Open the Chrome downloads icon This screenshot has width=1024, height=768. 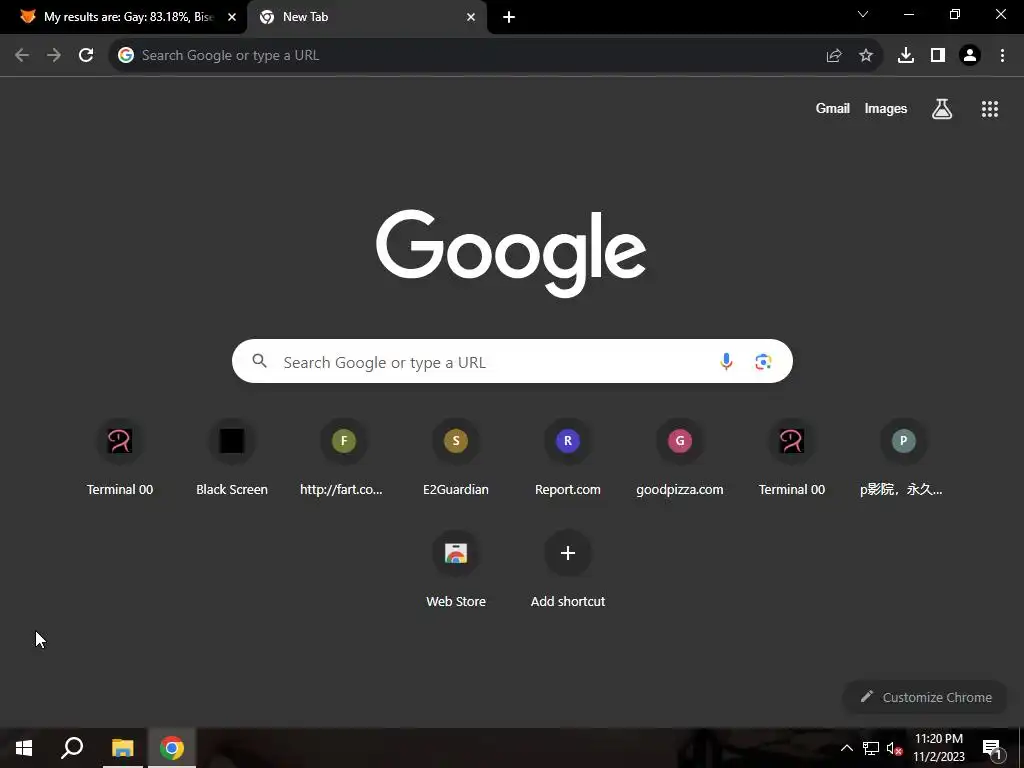coord(906,56)
